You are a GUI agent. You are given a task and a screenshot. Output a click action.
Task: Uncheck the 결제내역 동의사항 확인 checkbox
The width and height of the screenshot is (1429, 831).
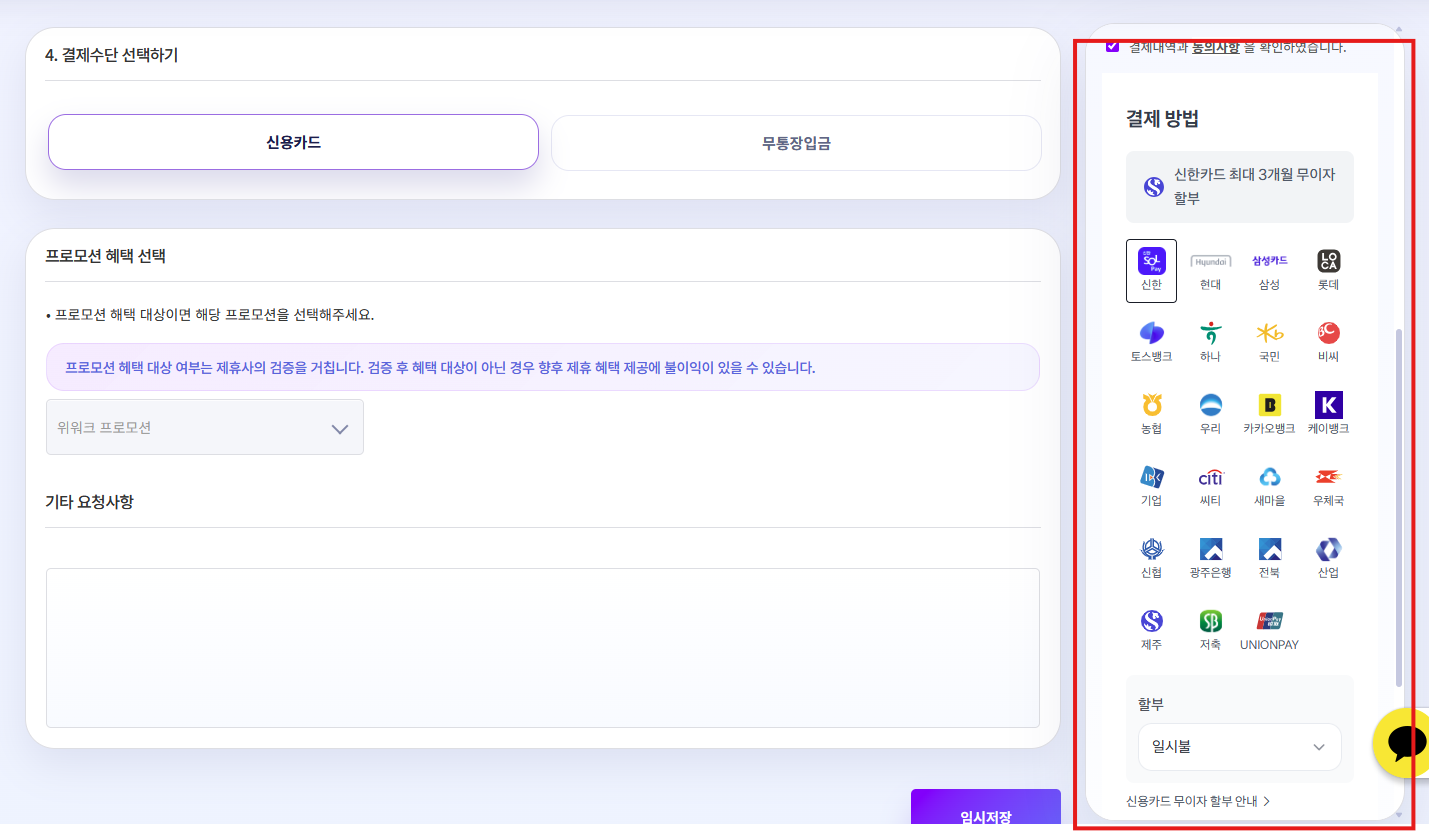[x=1112, y=46]
